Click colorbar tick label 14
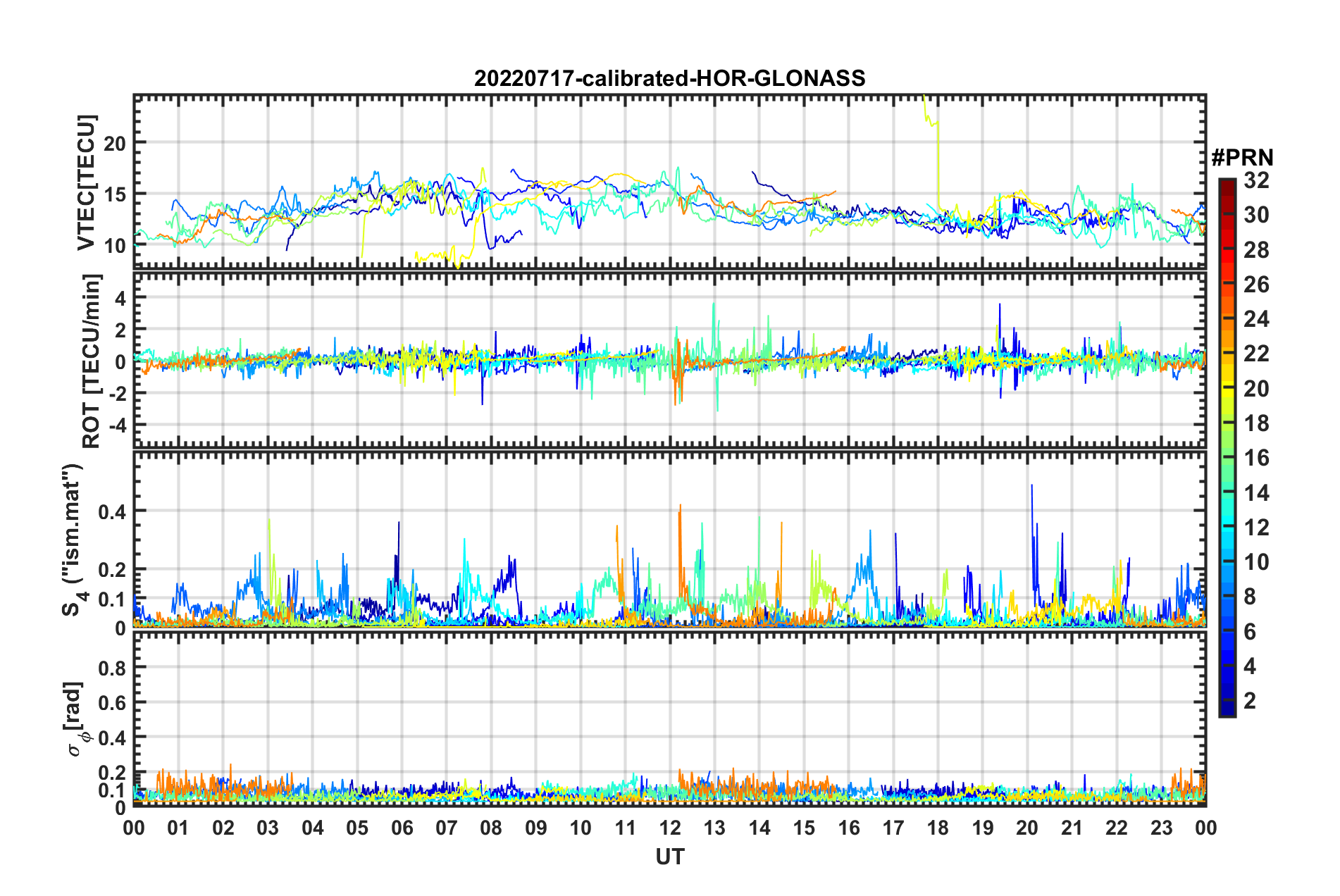The width and height of the screenshot is (1340, 896). 1256,493
